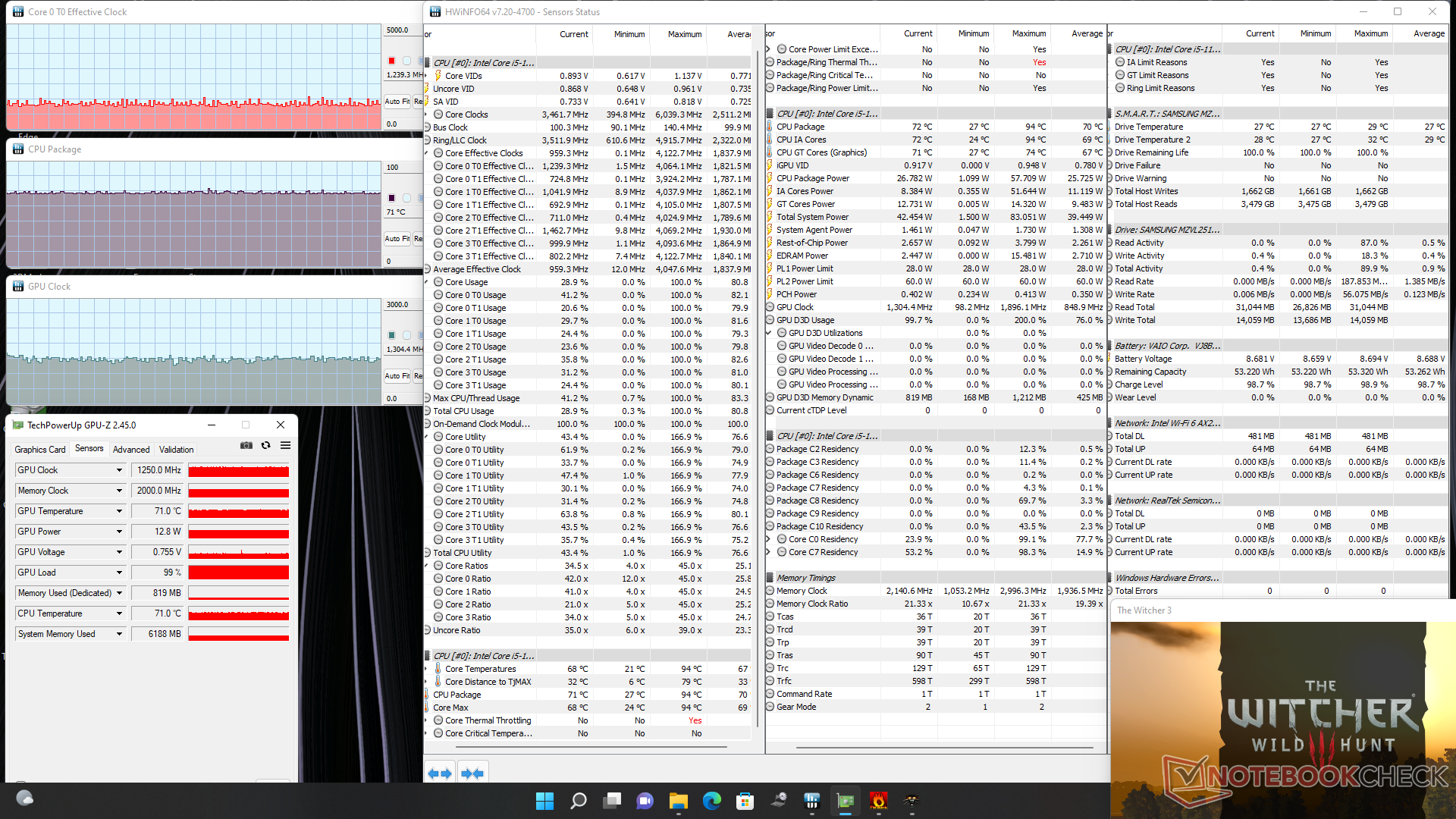
Task: Switch to Advanced tab in GPU-Z
Action: [x=131, y=450]
